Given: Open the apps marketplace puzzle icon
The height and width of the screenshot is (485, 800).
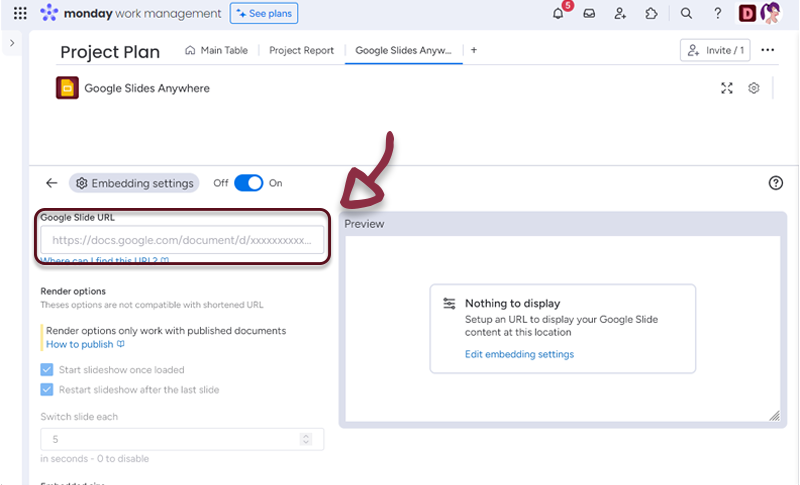Looking at the screenshot, I should pos(652,14).
